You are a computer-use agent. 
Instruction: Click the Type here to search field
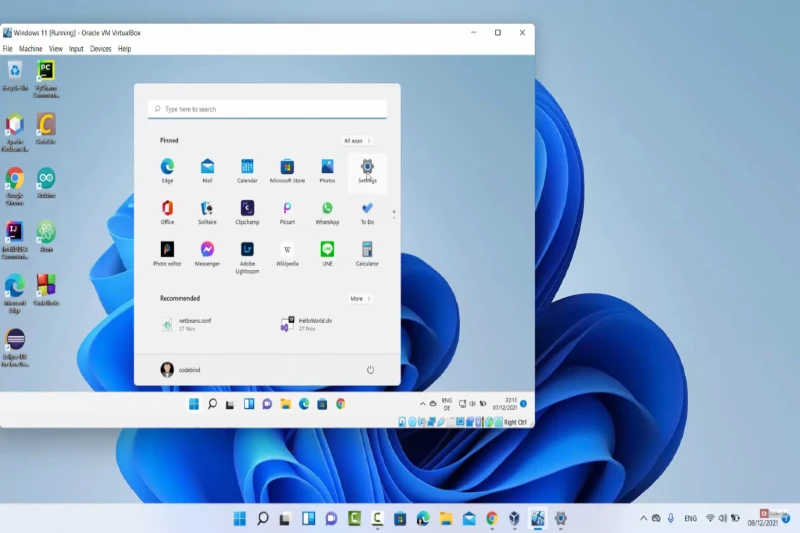tap(267, 109)
